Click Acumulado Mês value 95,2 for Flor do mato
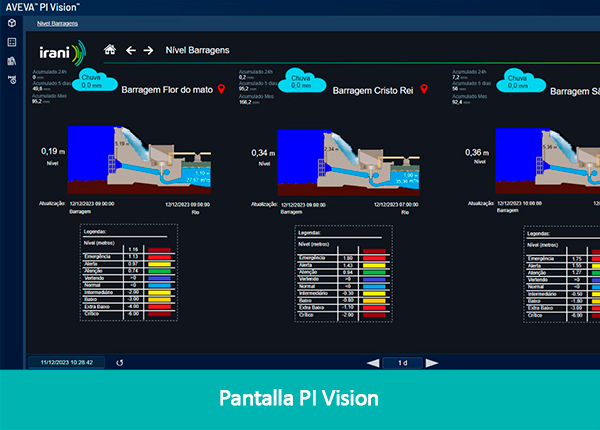Viewport: 600px width, 430px height. (37, 101)
